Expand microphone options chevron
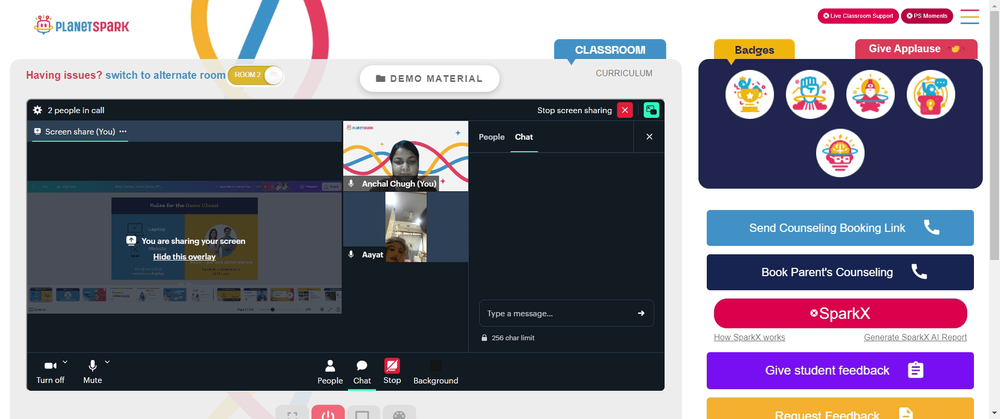1000x419 pixels. pos(107,362)
